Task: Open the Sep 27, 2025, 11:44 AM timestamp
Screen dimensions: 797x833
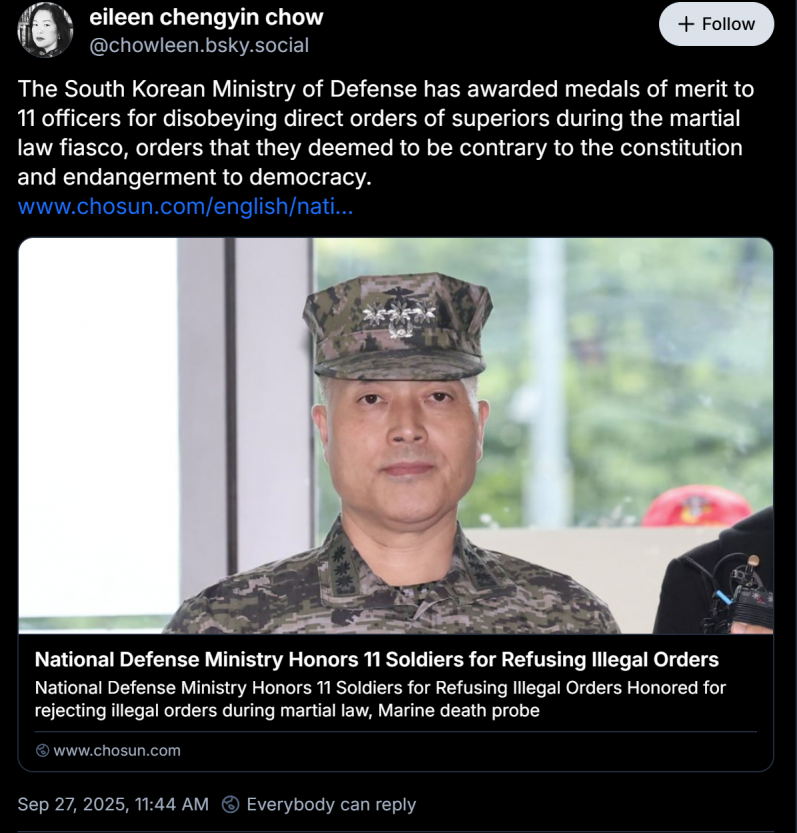Action: pos(113,804)
